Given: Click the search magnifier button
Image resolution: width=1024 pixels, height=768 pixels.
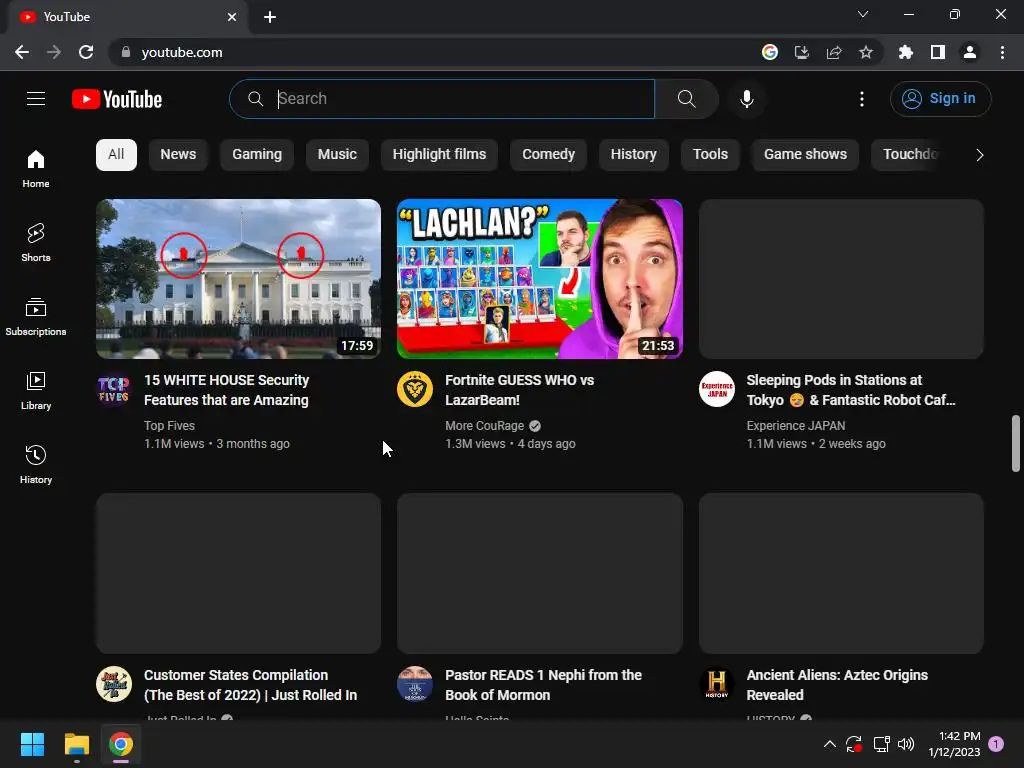Looking at the screenshot, I should point(686,99).
